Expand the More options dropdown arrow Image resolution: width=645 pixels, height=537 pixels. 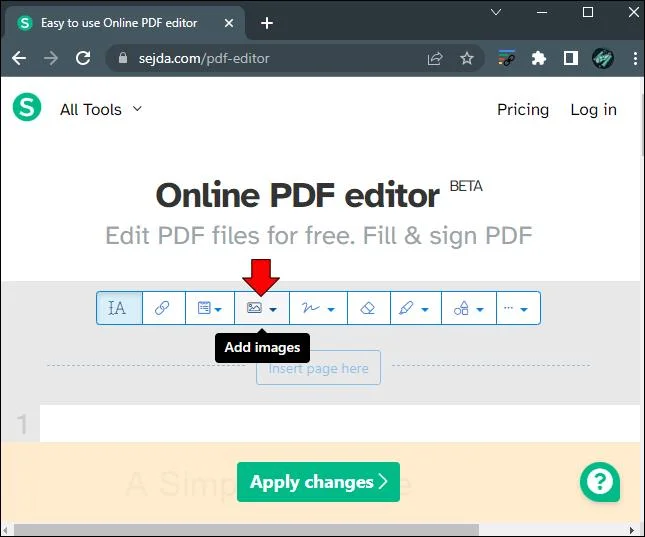pos(524,309)
